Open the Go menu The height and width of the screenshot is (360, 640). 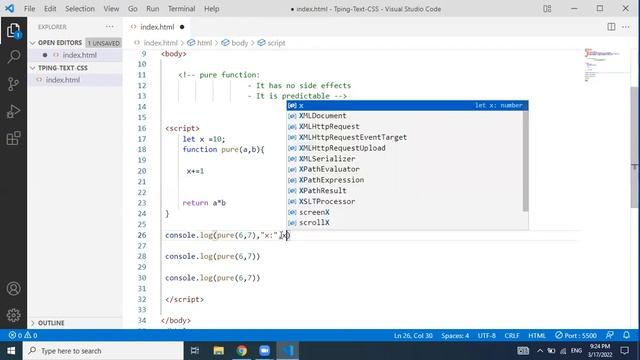(133, 9)
